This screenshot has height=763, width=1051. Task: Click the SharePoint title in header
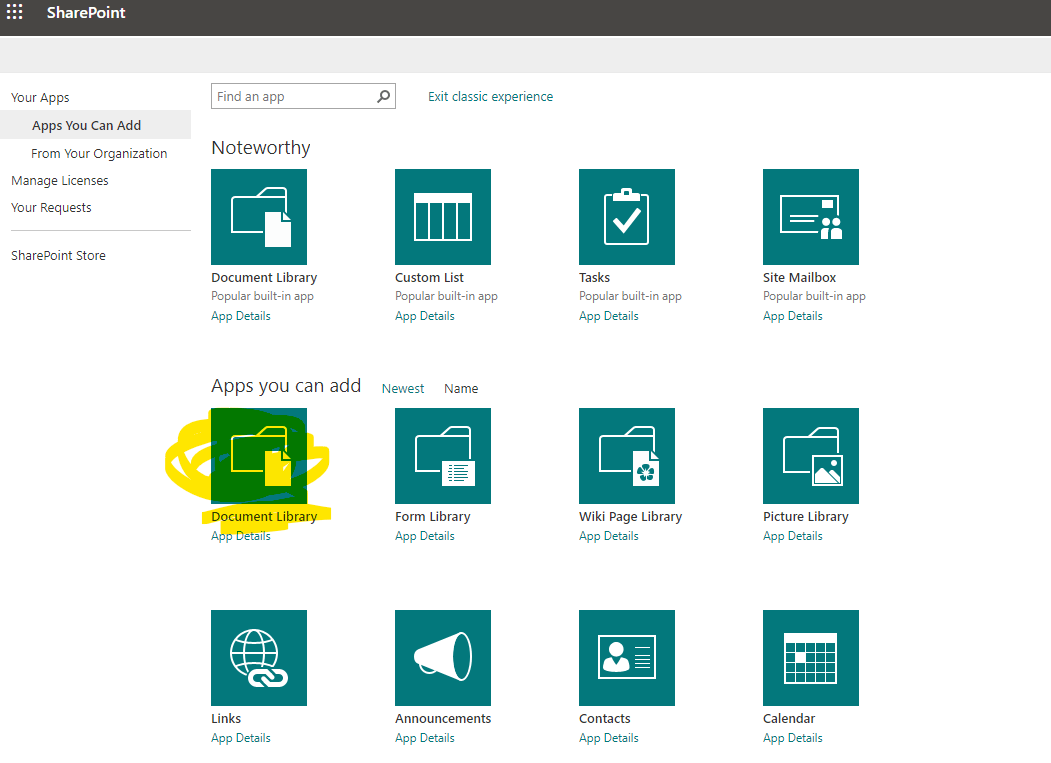tap(86, 13)
